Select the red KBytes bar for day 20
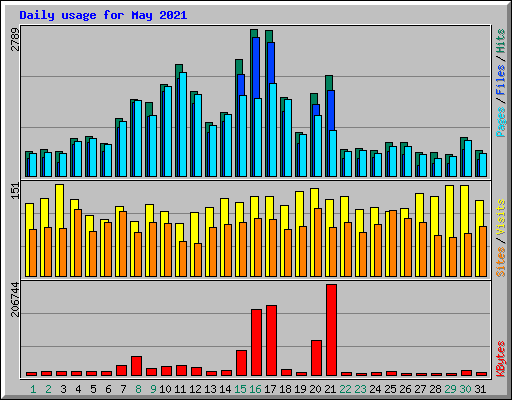Viewport: 512px width, 400px height. (316, 358)
